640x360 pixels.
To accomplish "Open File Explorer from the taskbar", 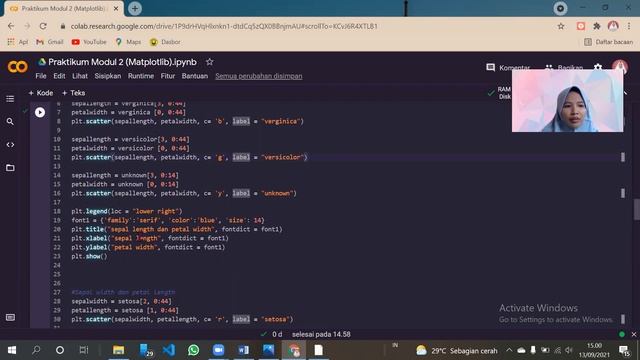I will (119, 350).
